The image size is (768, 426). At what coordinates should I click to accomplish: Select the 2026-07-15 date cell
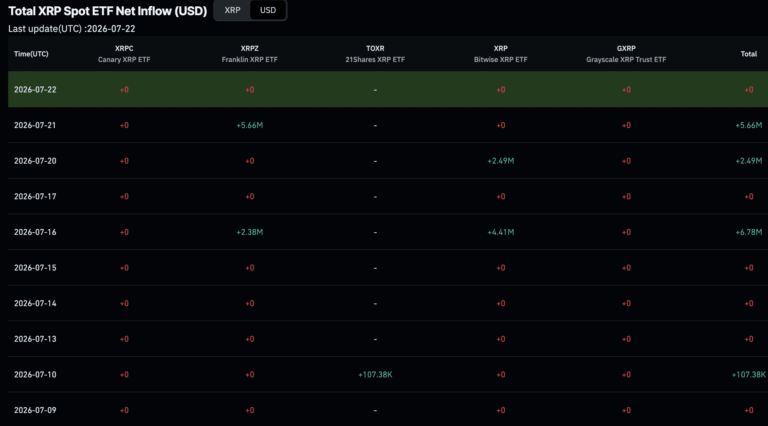35,268
